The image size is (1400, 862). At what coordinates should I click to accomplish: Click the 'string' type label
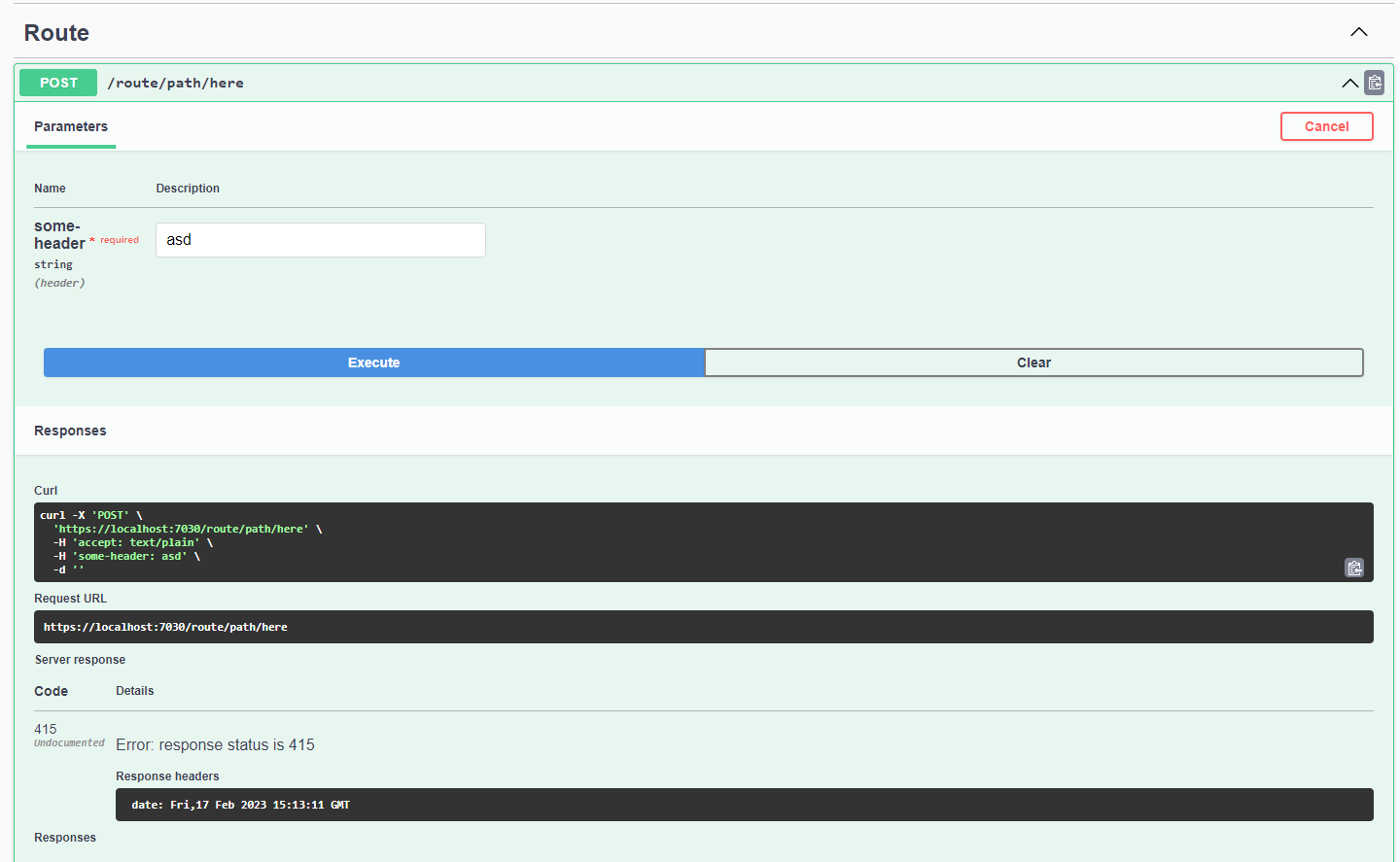[53, 264]
